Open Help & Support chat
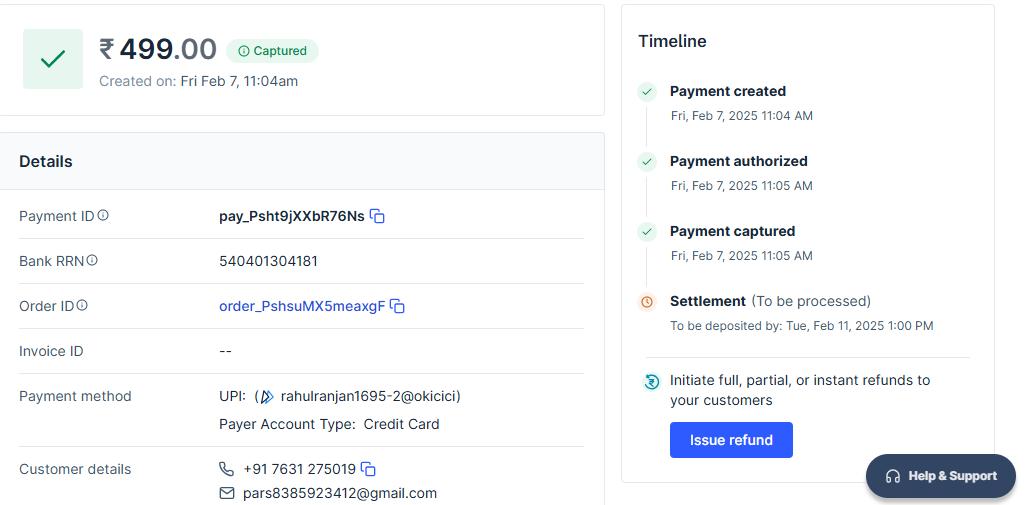 coord(941,476)
